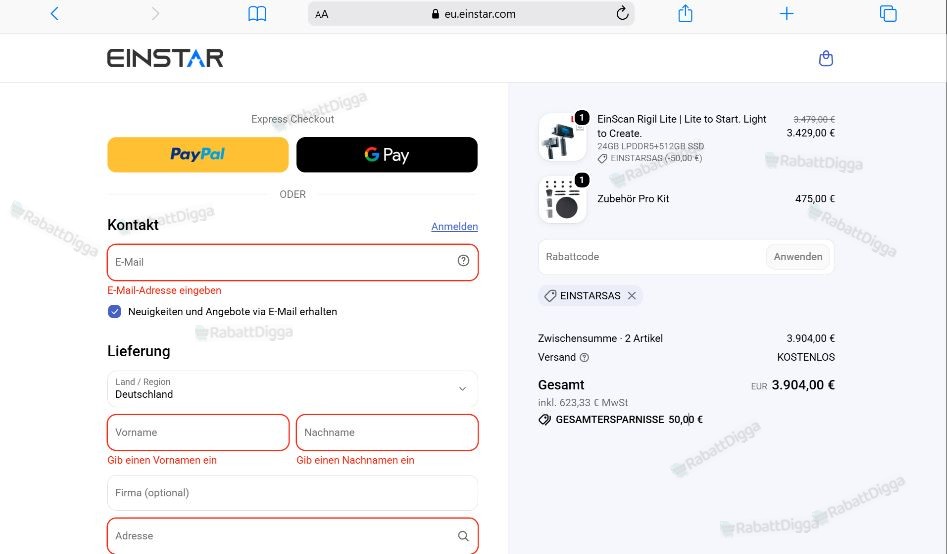947x554 pixels.
Task: Click the KOSTENLOS shipping value
Action: coord(806,357)
